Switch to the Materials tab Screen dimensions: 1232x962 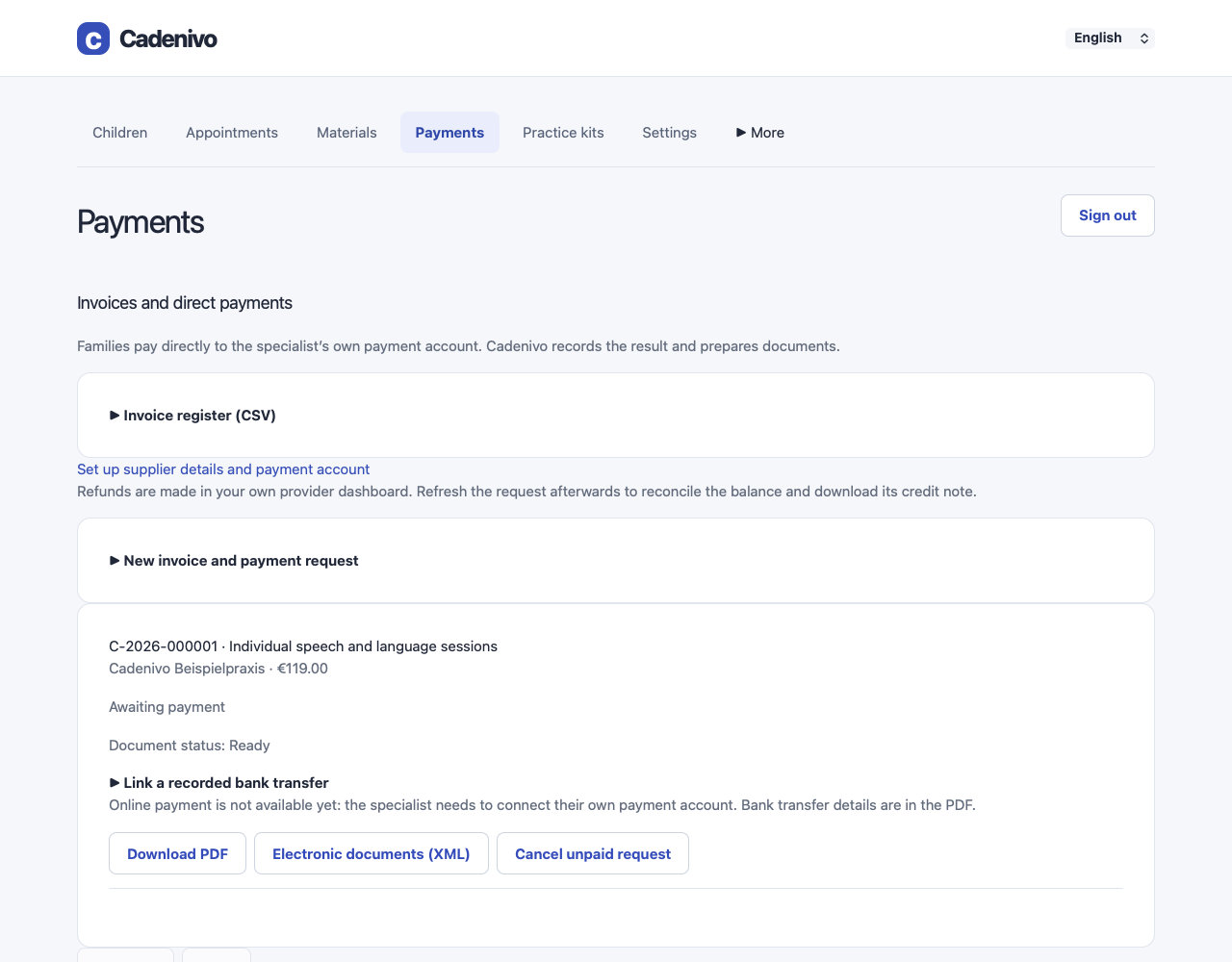coord(346,133)
